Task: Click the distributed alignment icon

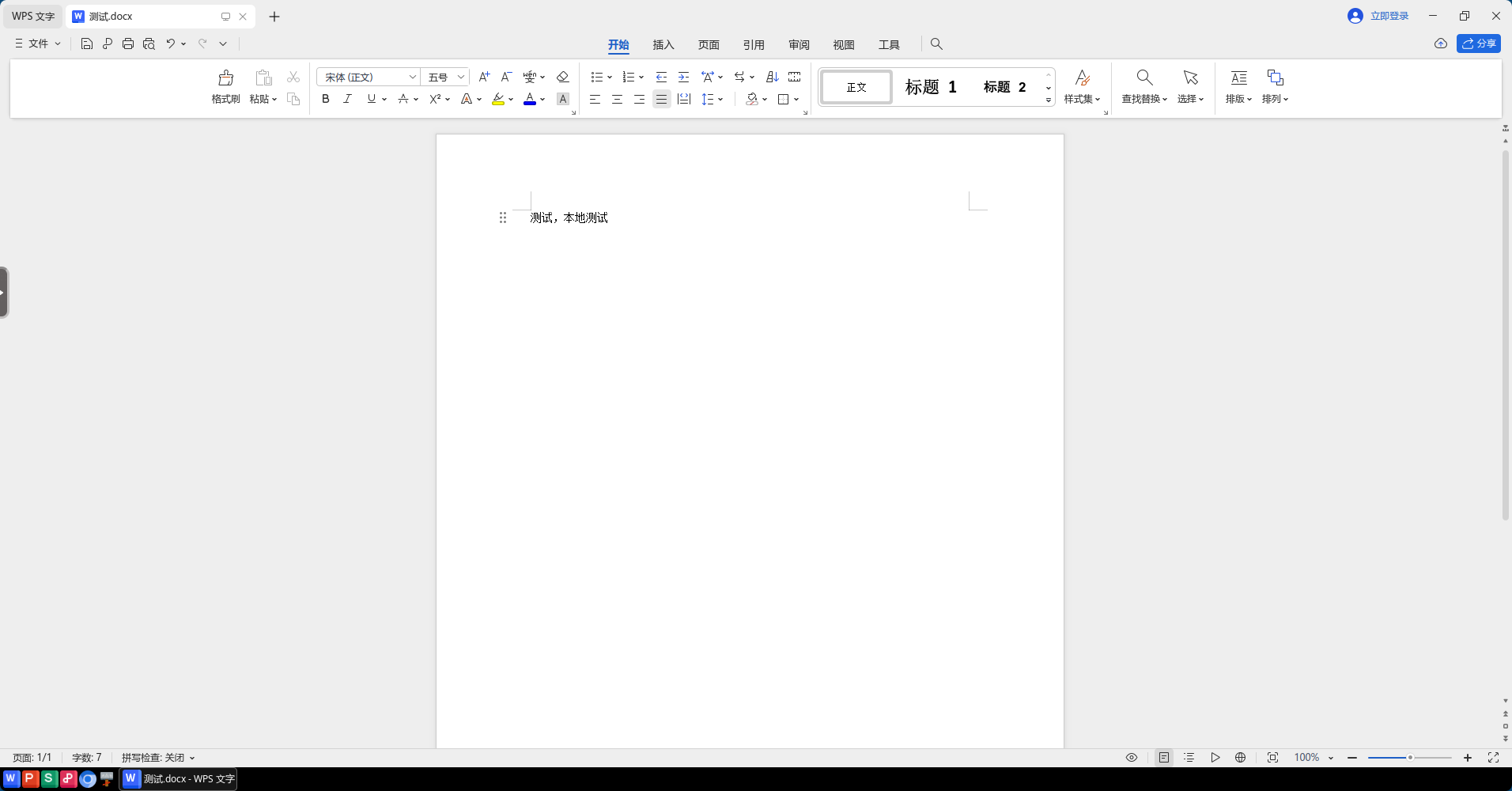Action: (x=684, y=99)
